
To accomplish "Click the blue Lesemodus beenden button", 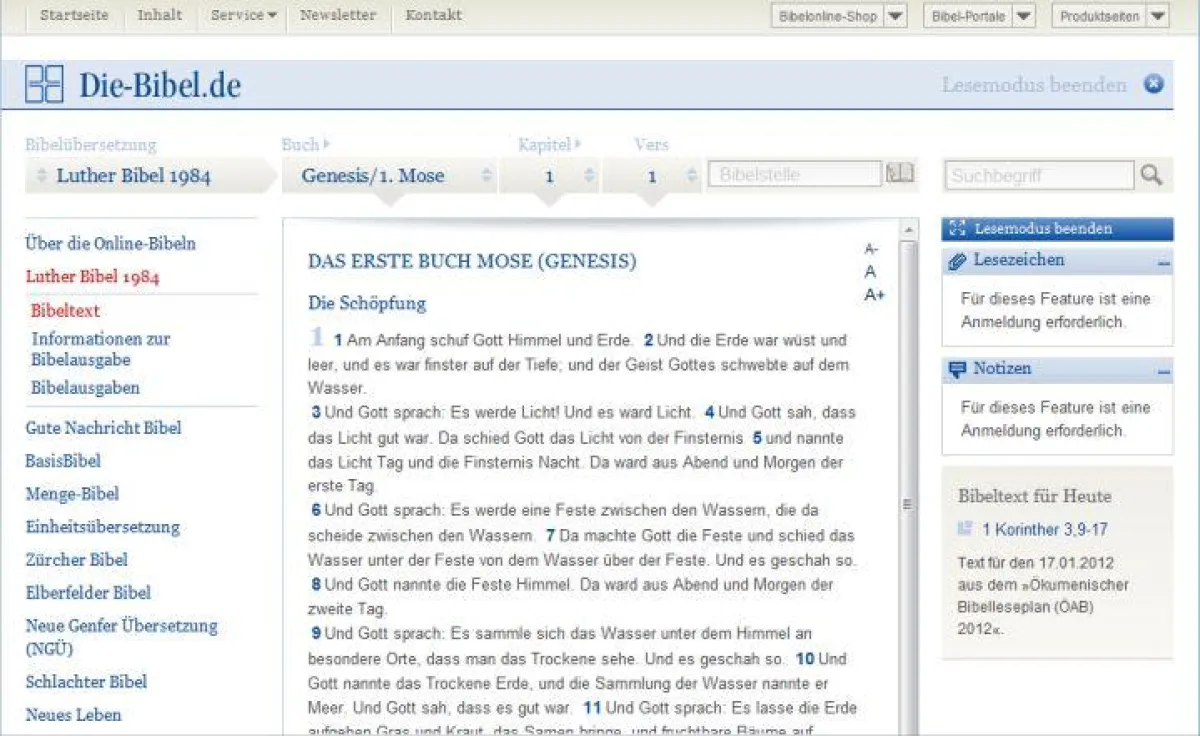I will (x=1057, y=229).
